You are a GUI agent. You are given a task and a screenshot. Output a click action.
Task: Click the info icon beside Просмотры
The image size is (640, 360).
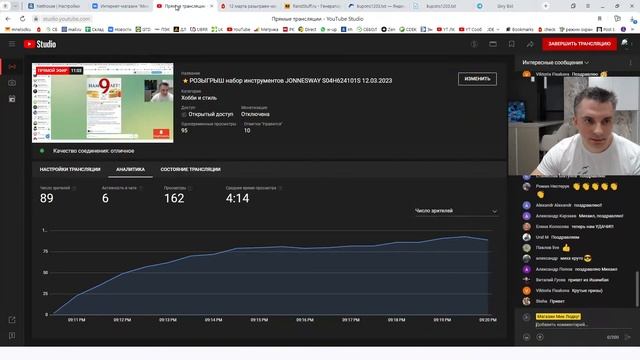(x=190, y=188)
